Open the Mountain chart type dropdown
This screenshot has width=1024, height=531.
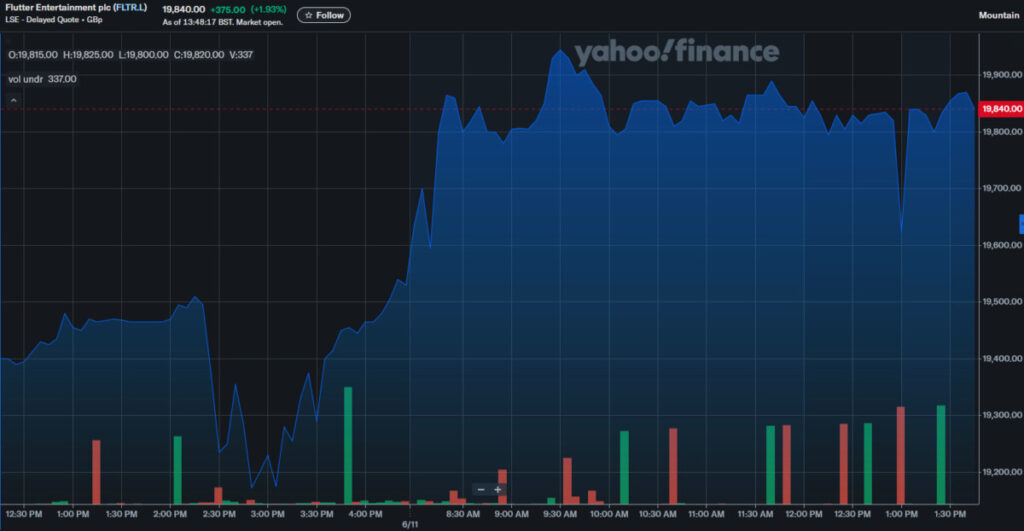pyautogui.click(x=998, y=15)
